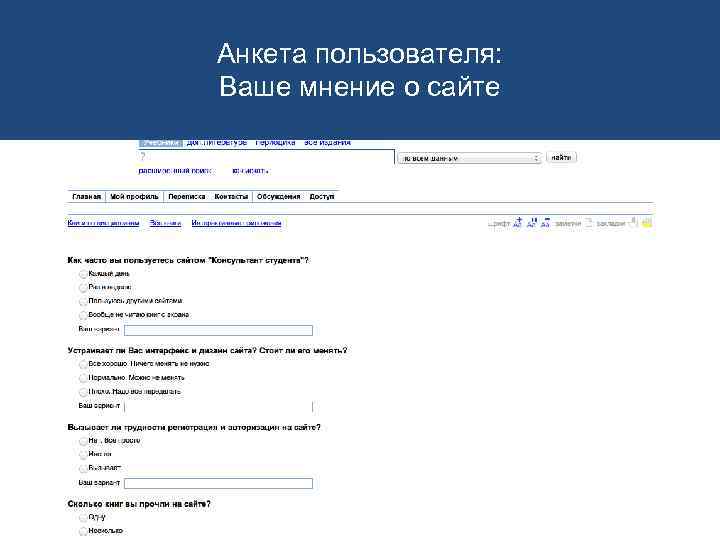The width and height of the screenshot is (720, 540).
Task: Select the 'Раз в неделю' radio option
Action: [x=83, y=288]
